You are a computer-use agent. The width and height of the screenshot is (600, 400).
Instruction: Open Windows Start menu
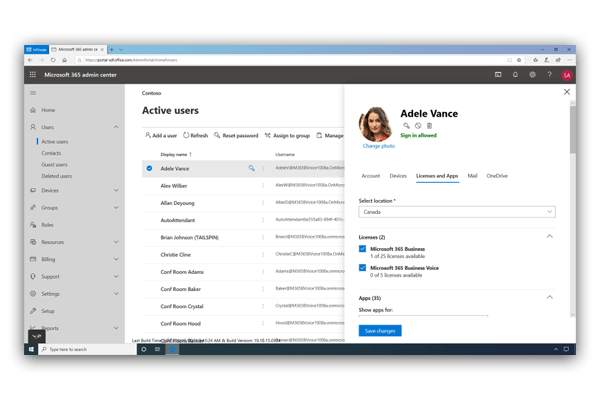coord(31,349)
